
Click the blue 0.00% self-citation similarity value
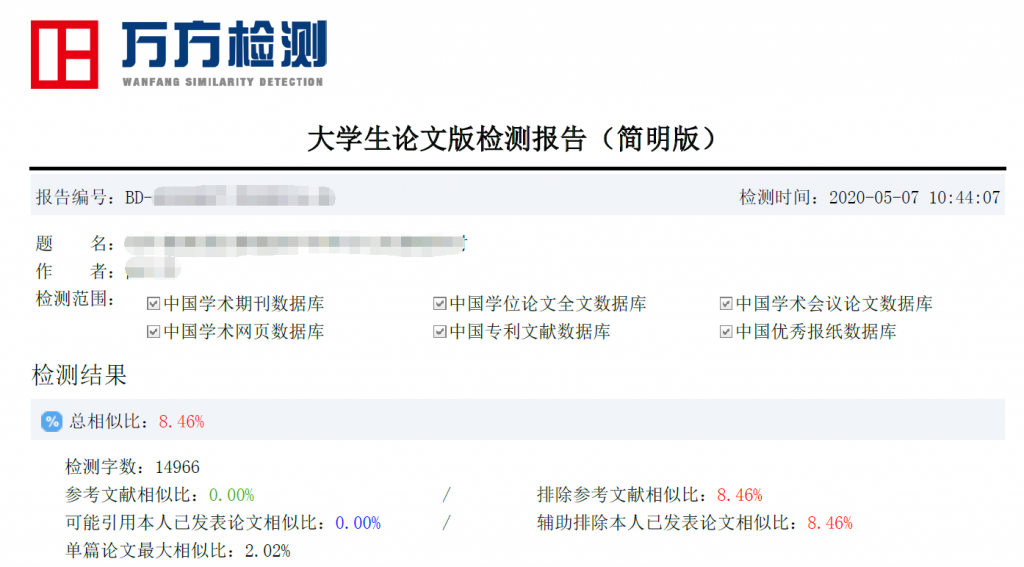point(358,523)
